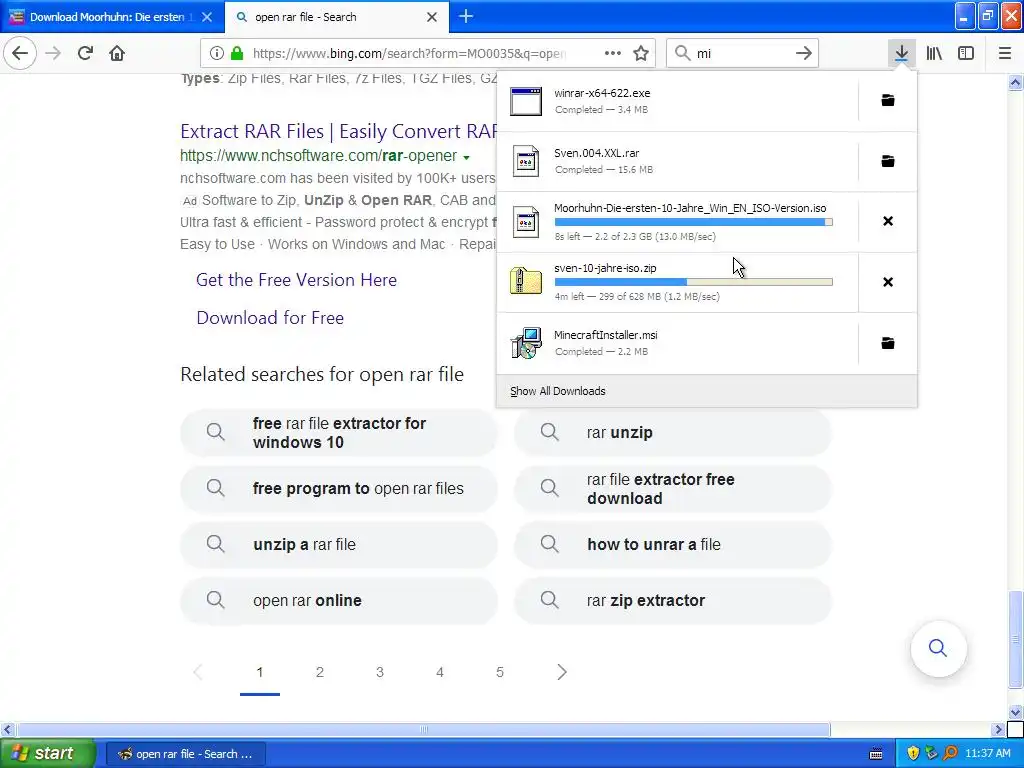Search rar zip extractor
1024x768 pixels.
[673, 600]
